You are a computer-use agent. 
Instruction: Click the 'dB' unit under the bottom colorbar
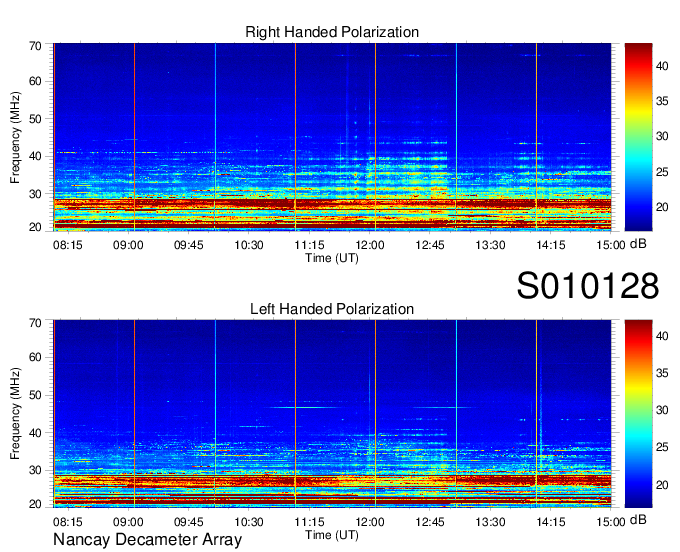638,520
